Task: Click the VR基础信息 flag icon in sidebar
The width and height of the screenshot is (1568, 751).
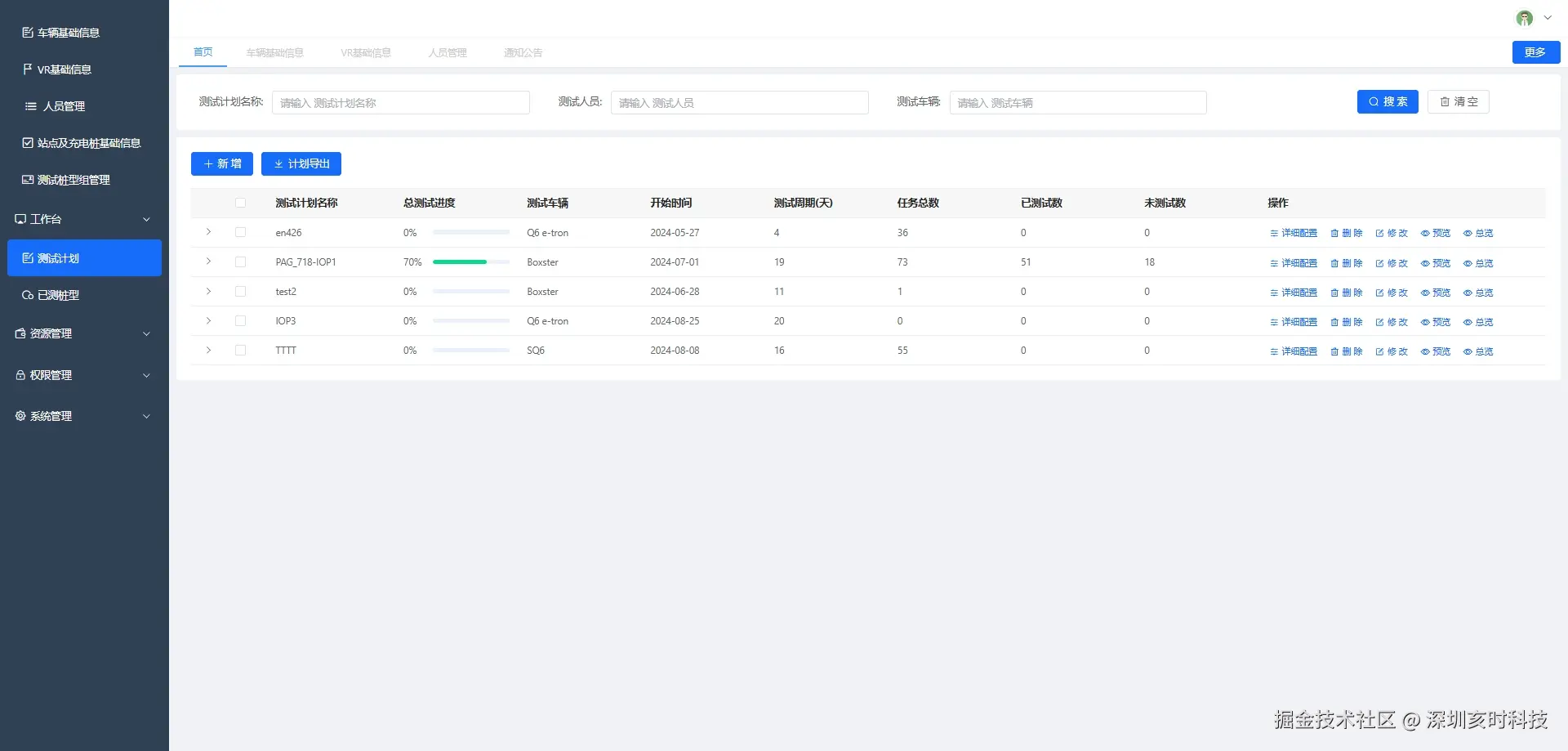Action: tap(28, 69)
